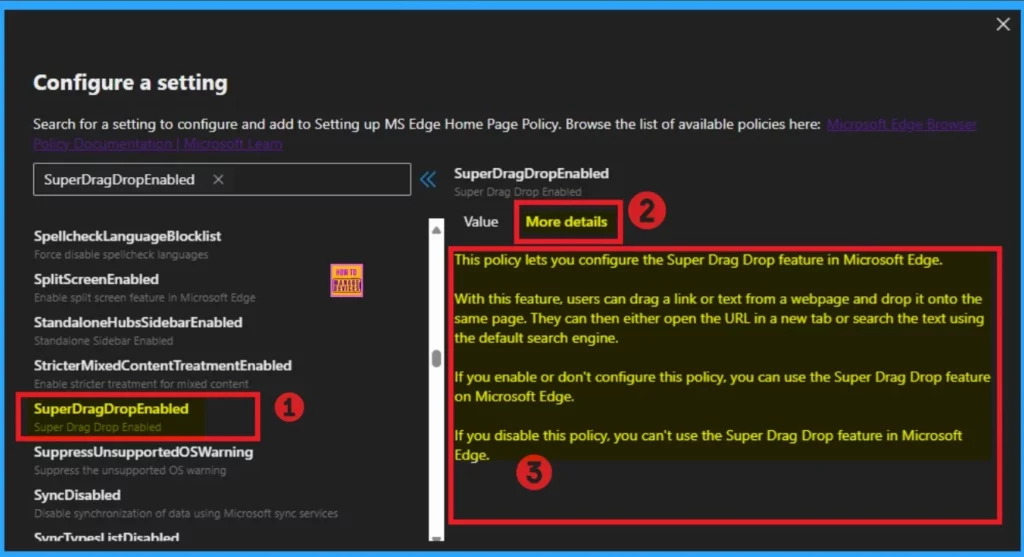Click 'Disable synchronization of data' description

185,513
